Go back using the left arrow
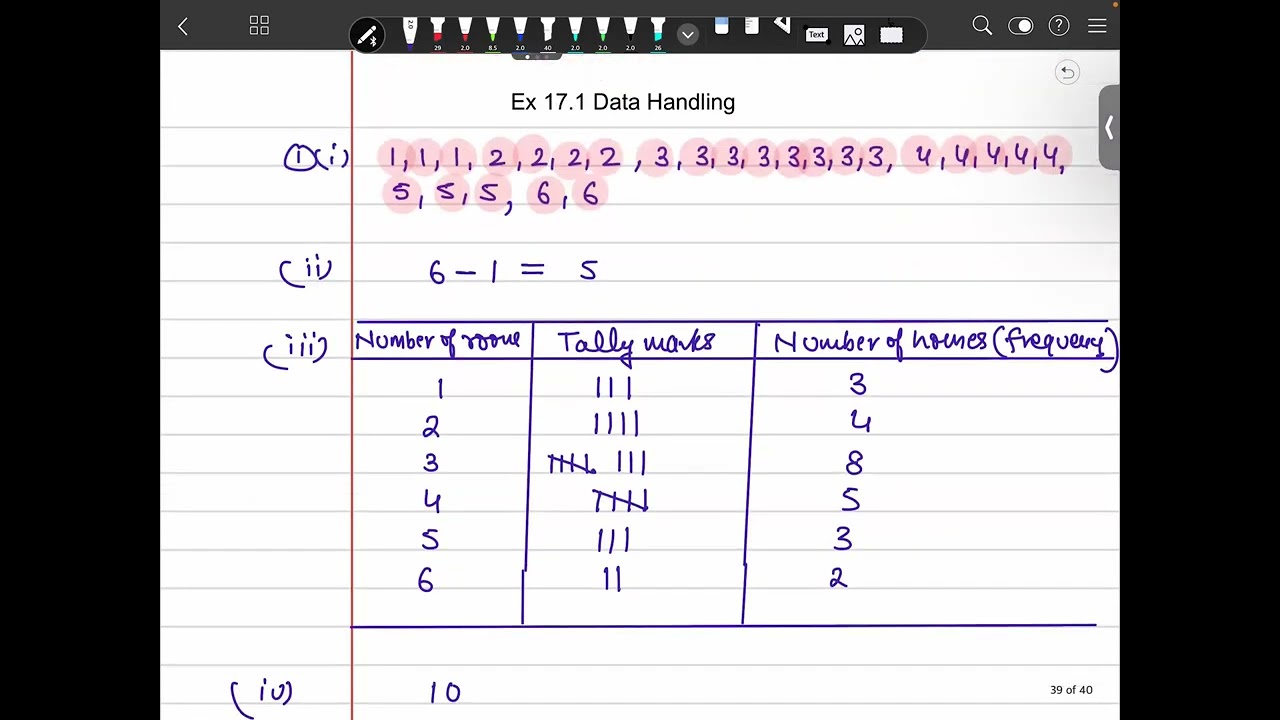Image resolution: width=1280 pixels, height=720 pixels. pyautogui.click(x=182, y=27)
